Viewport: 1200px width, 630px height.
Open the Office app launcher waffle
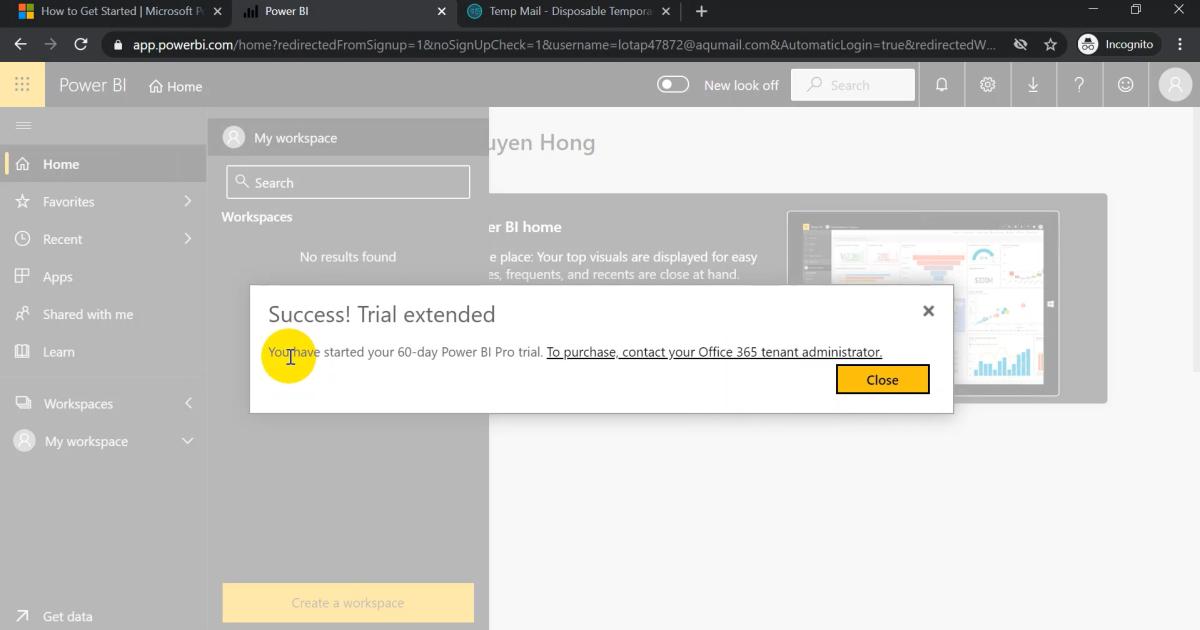[x=22, y=84]
